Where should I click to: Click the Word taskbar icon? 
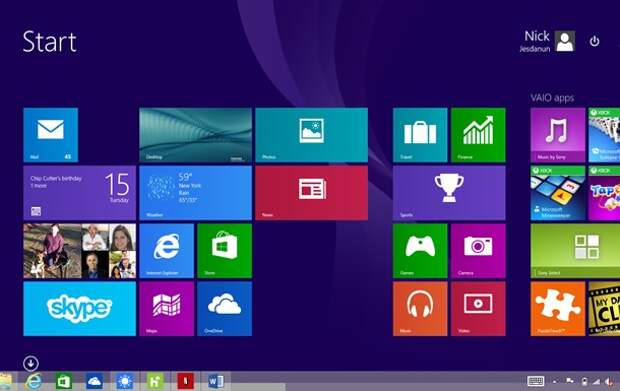[x=216, y=382]
